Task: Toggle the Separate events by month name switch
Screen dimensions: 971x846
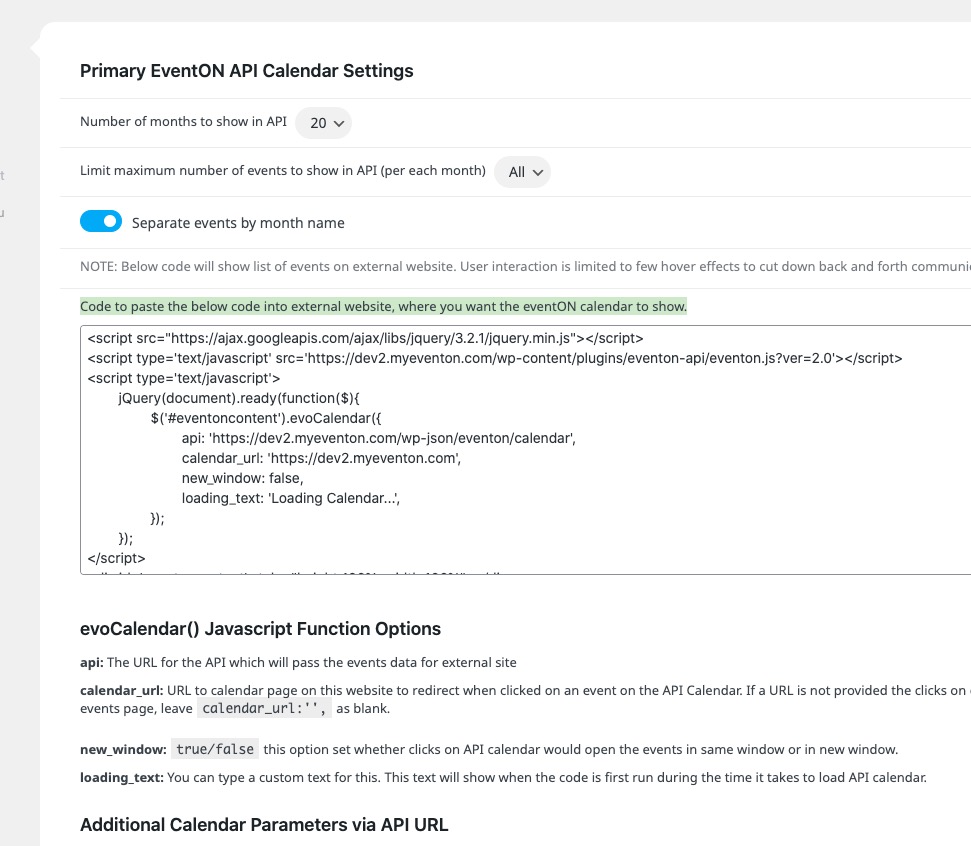Action: pyautogui.click(x=101, y=221)
